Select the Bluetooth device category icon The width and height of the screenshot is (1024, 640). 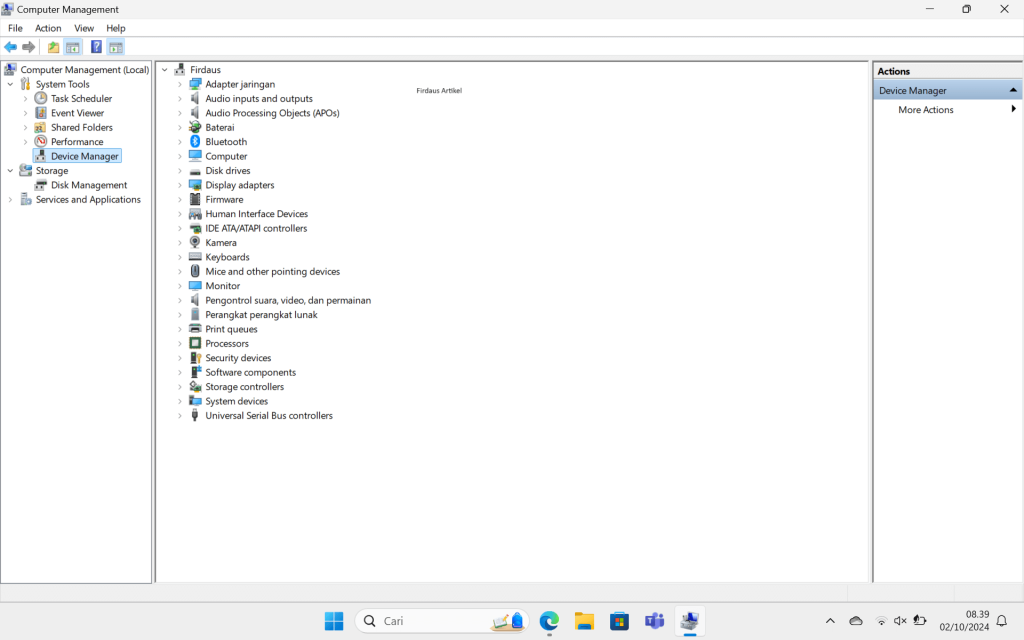tap(194, 141)
